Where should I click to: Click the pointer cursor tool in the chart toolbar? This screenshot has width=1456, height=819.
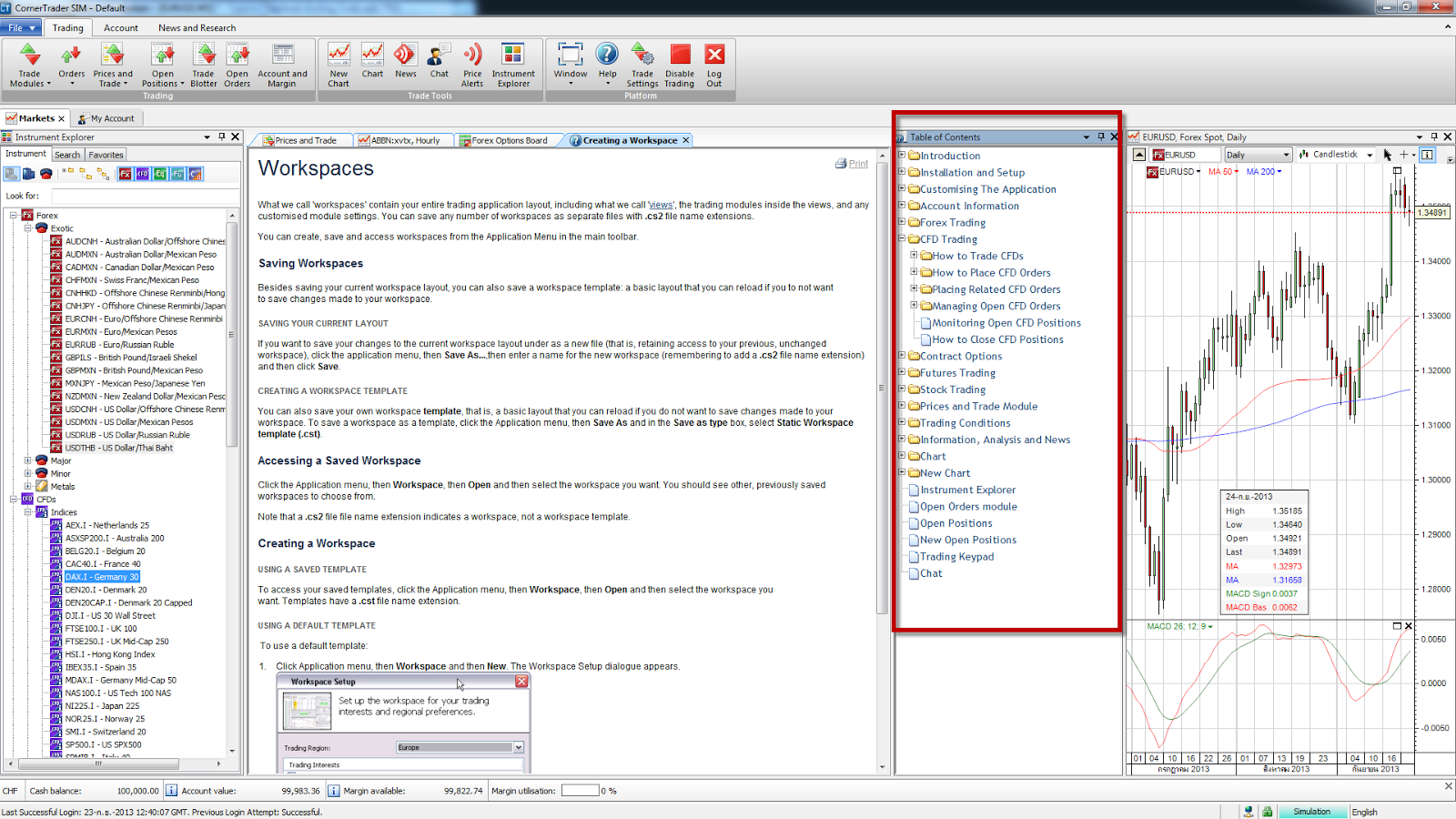click(1387, 155)
